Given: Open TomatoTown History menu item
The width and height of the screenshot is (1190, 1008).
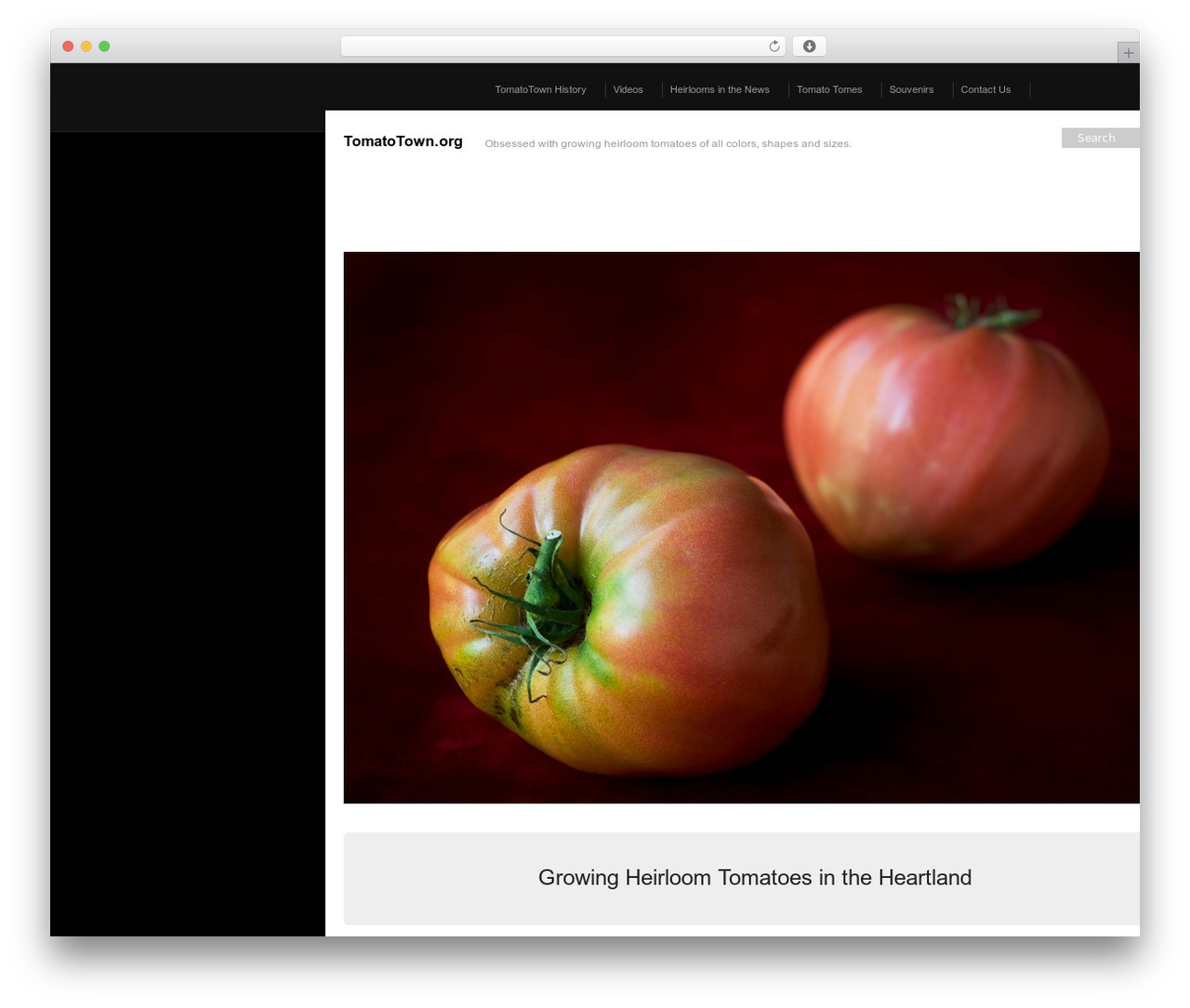Looking at the screenshot, I should click(540, 89).
